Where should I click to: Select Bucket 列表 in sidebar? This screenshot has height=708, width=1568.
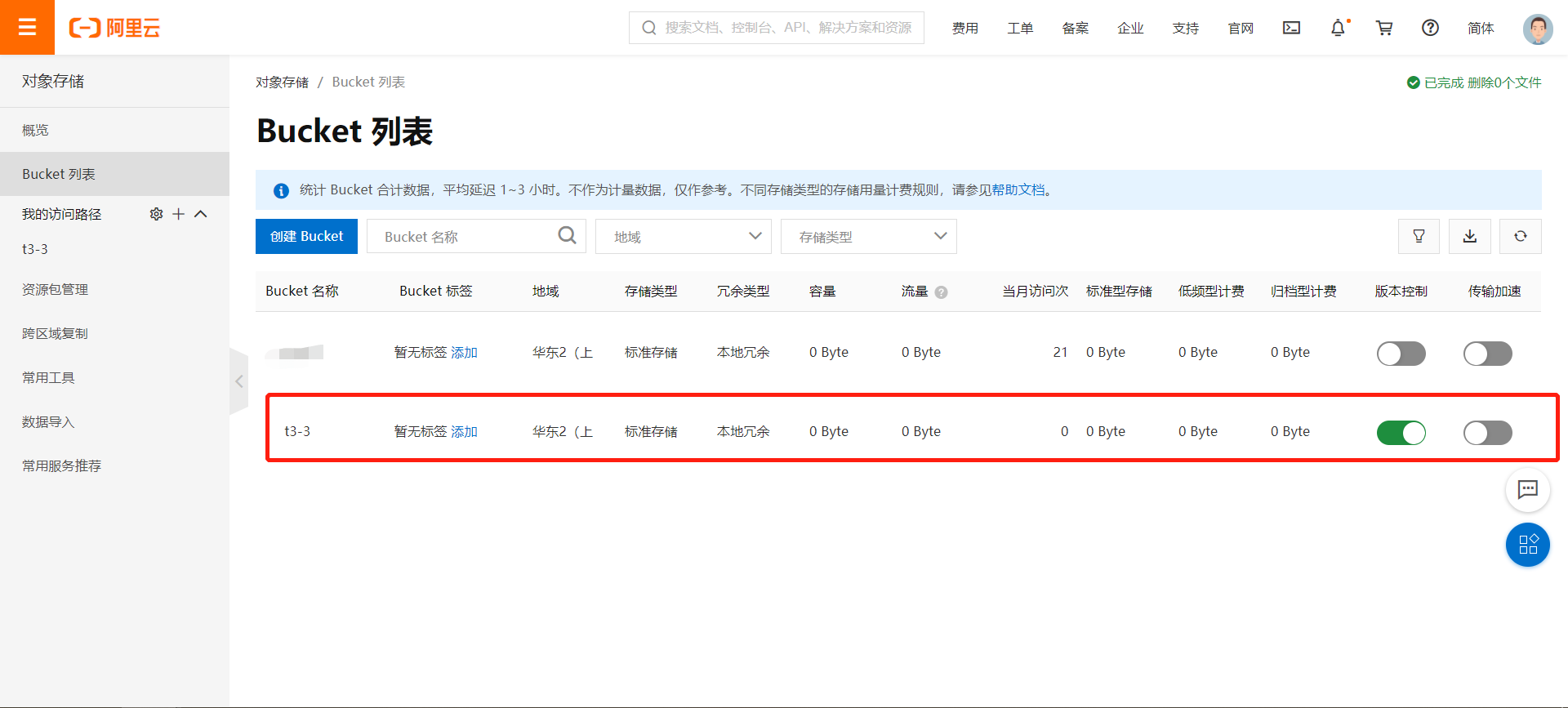[114, 174]
